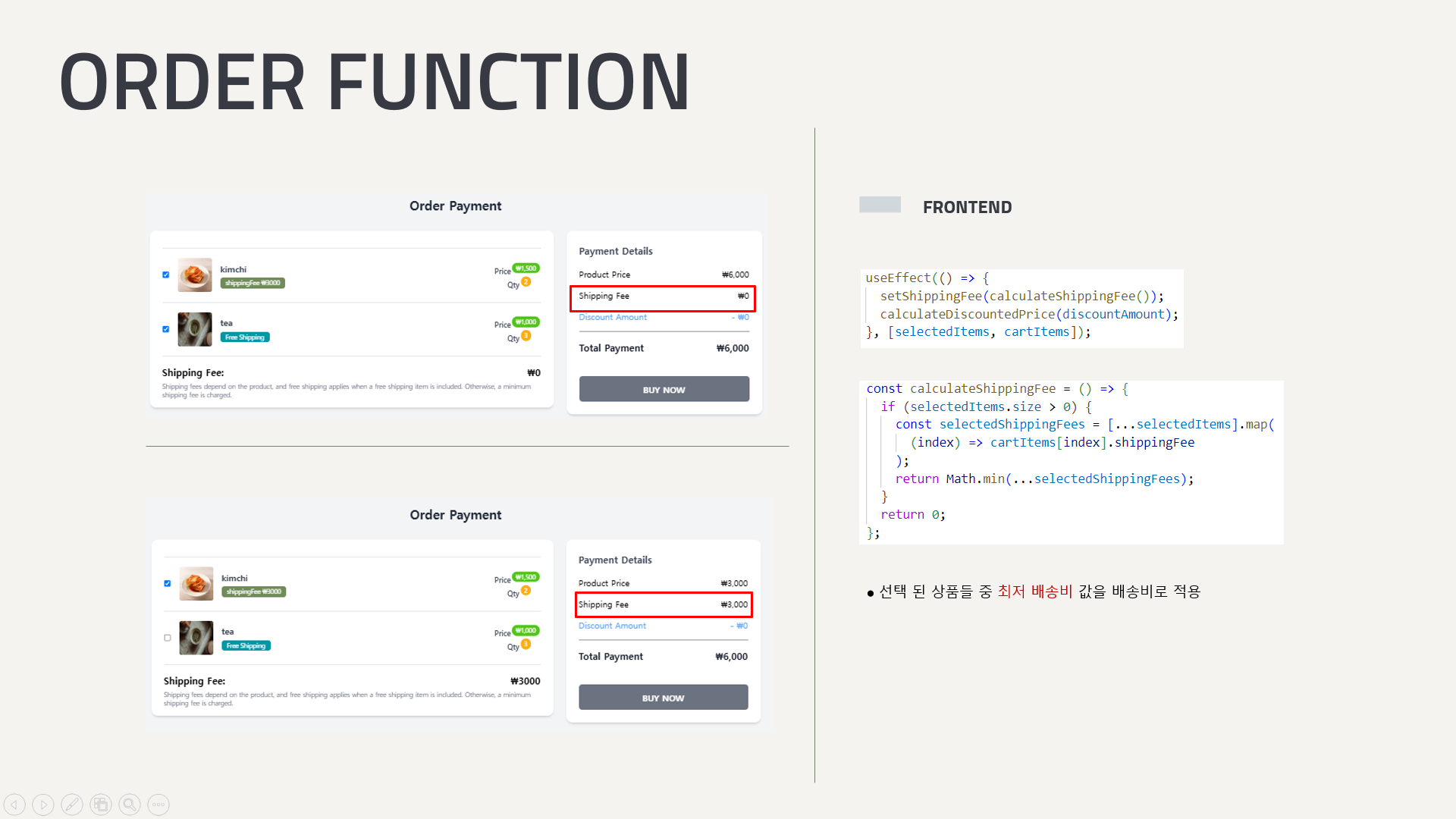1456x819 pixels.
Task: Toggle kimchi checkbox in bottom order
Action: pyautogui.click(x=168, y=584)
